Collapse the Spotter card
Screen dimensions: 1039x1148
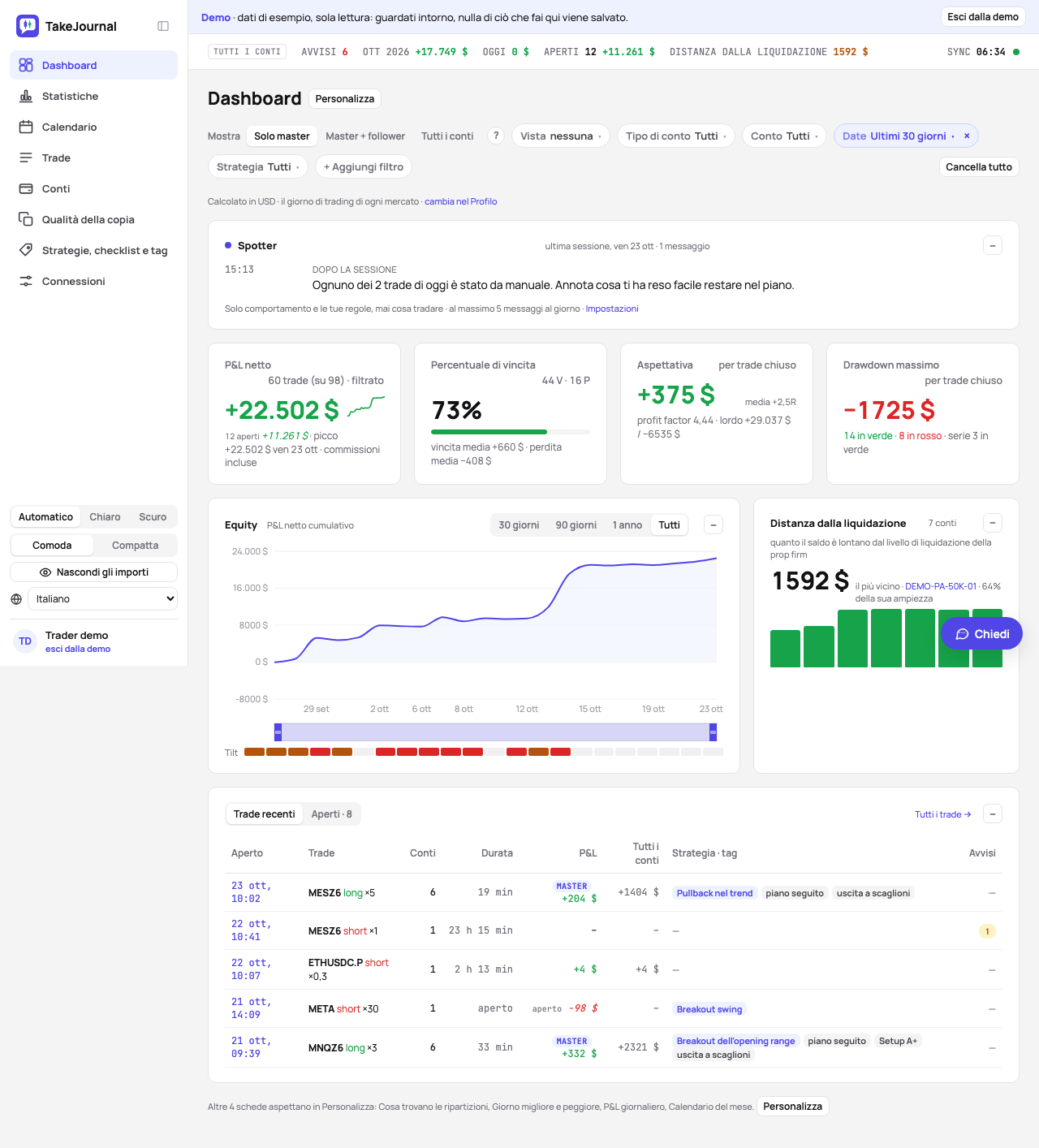pos(993,245)
